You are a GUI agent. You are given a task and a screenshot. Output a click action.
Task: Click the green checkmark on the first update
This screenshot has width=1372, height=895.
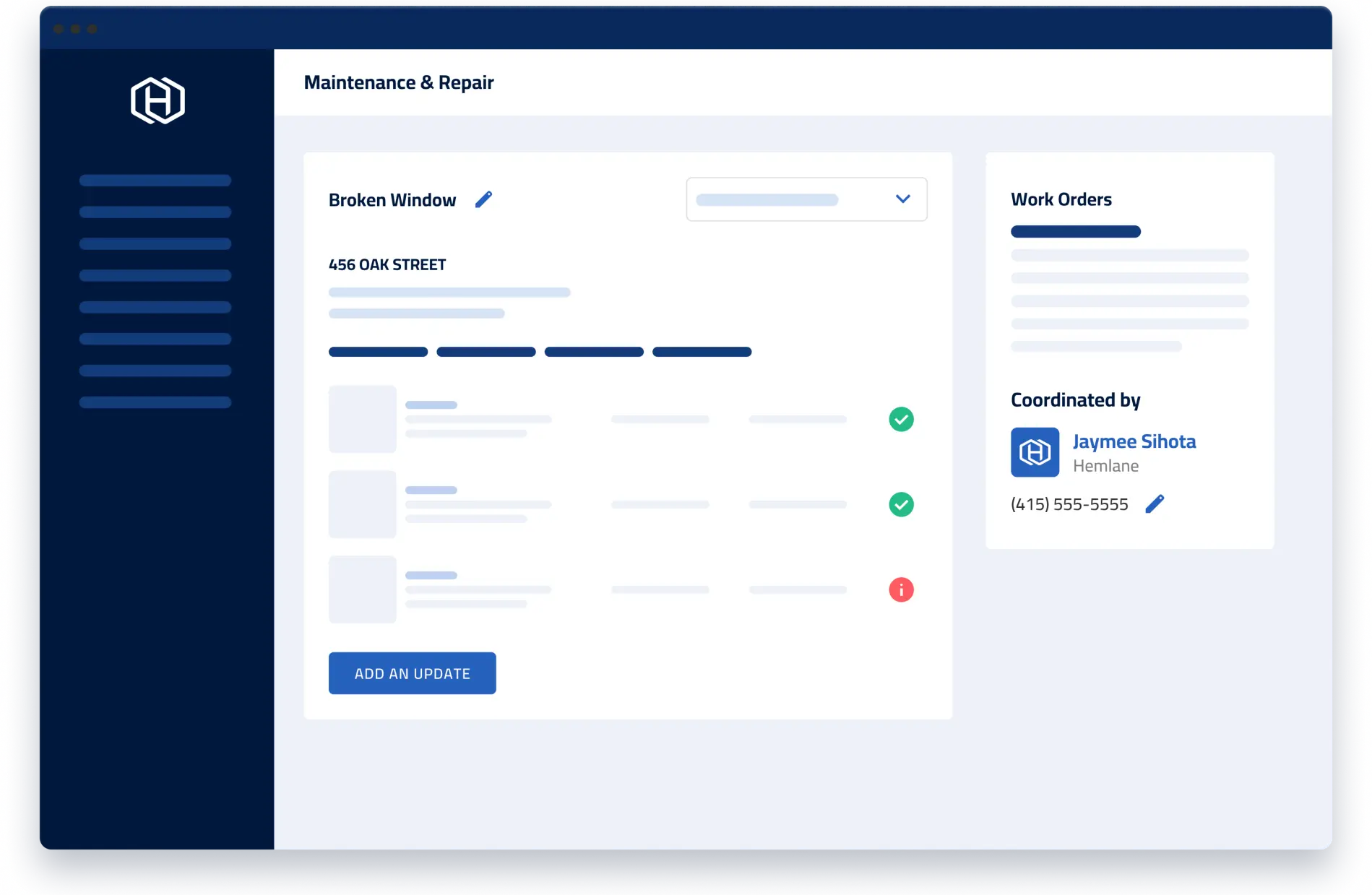pos(900,419)
